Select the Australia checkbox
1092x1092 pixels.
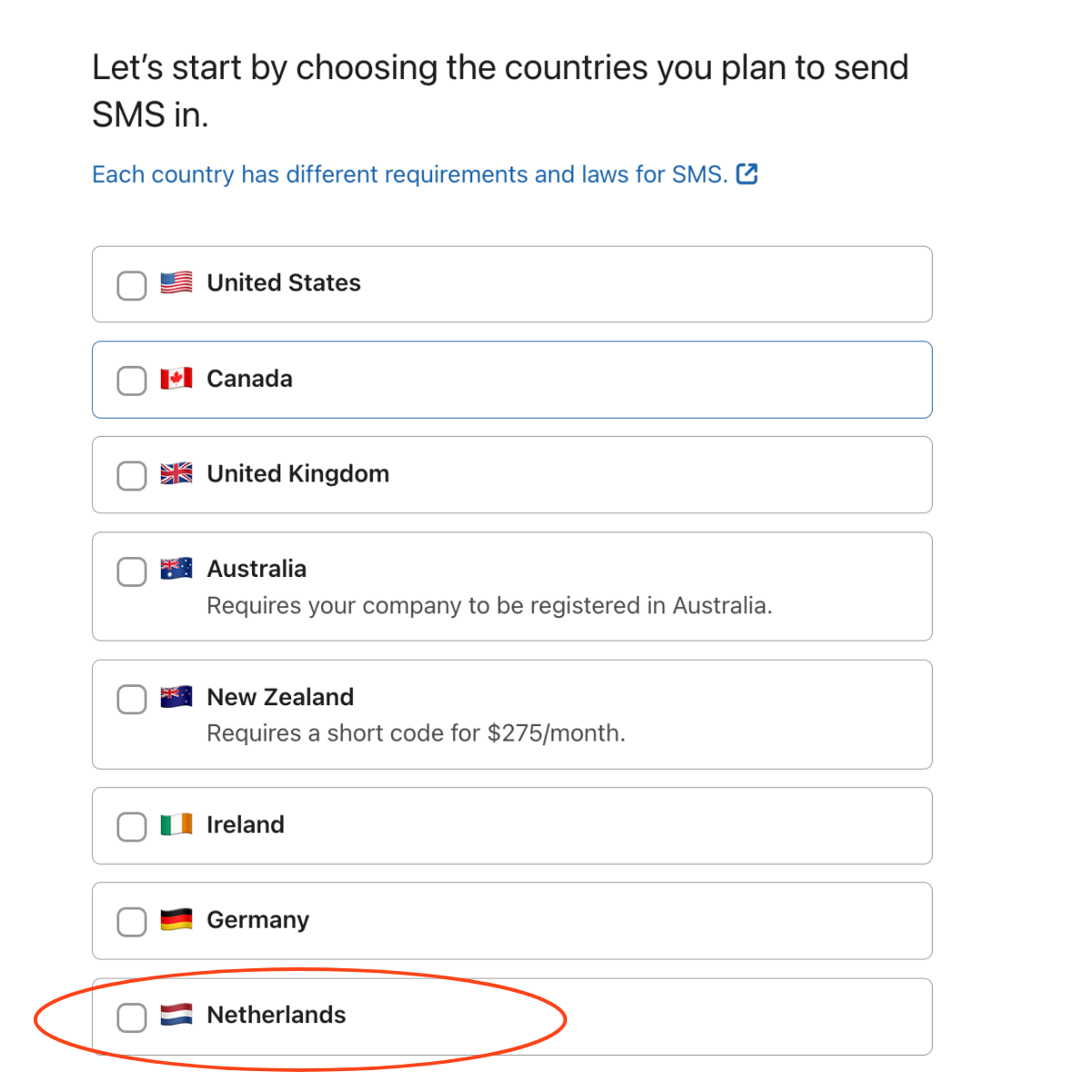pyautogui.click(x=132, y=572)
